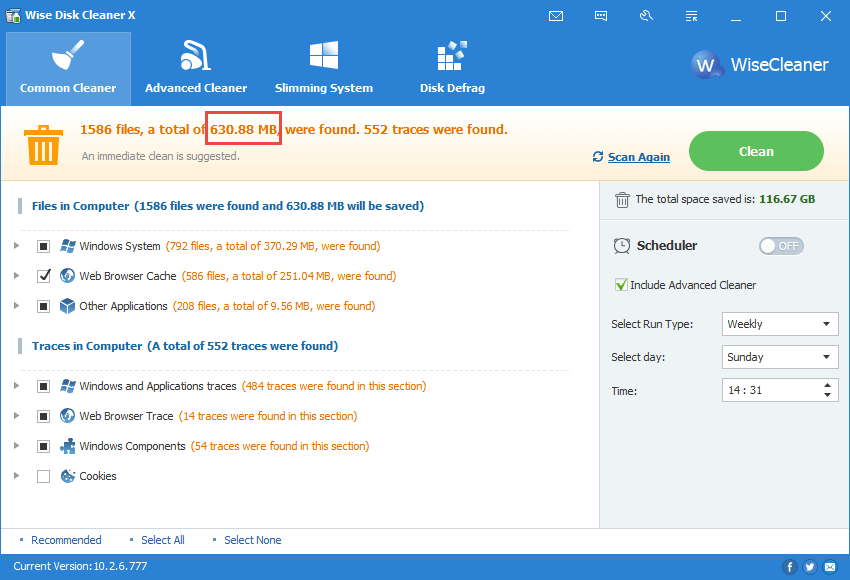Click the Web Browser Trace globe icon
This screenshot has height=580, width=850.
point(67,416)
